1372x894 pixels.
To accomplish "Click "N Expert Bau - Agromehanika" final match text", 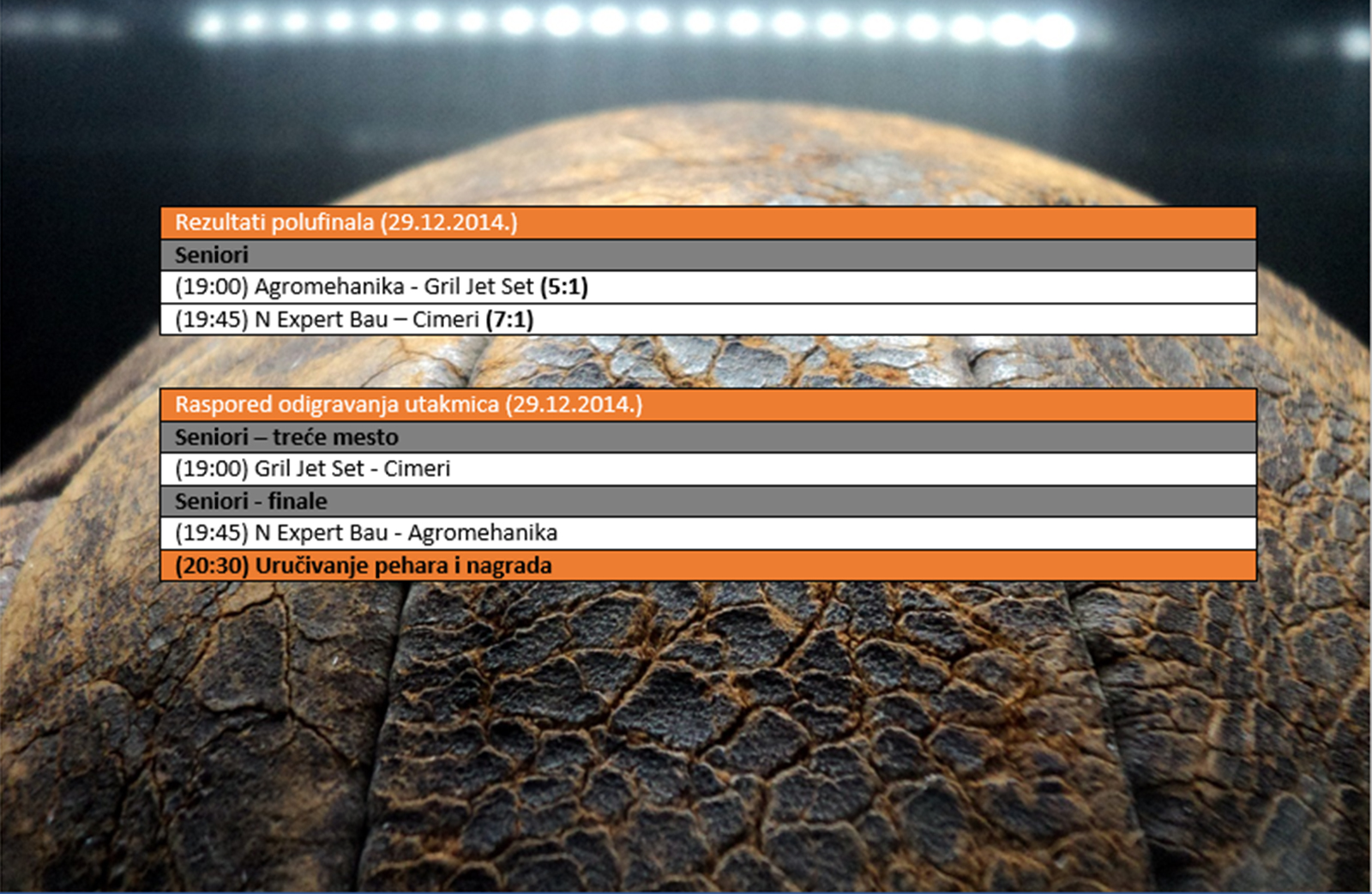I will tap(406, 534).
